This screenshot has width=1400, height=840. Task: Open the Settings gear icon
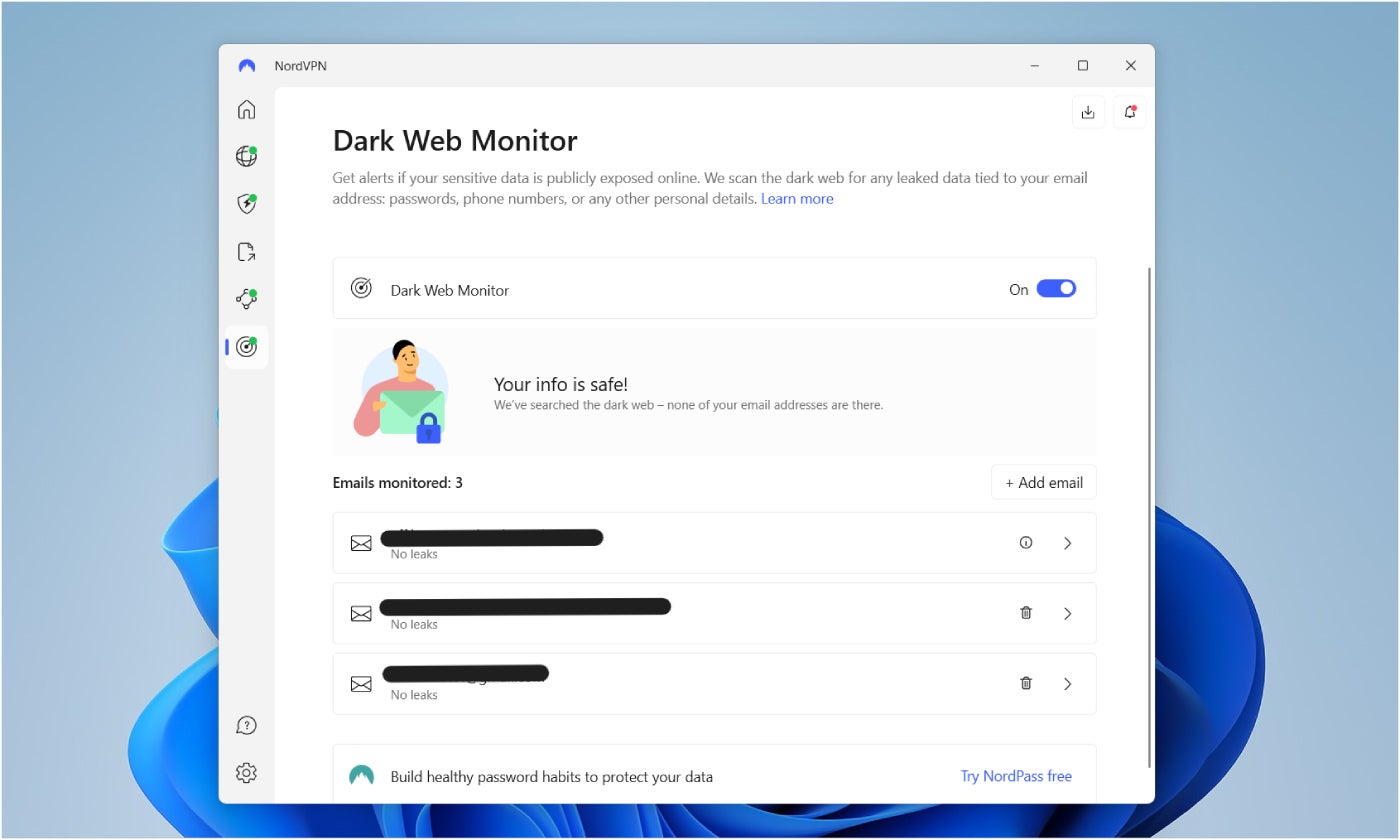coord(246,773)
